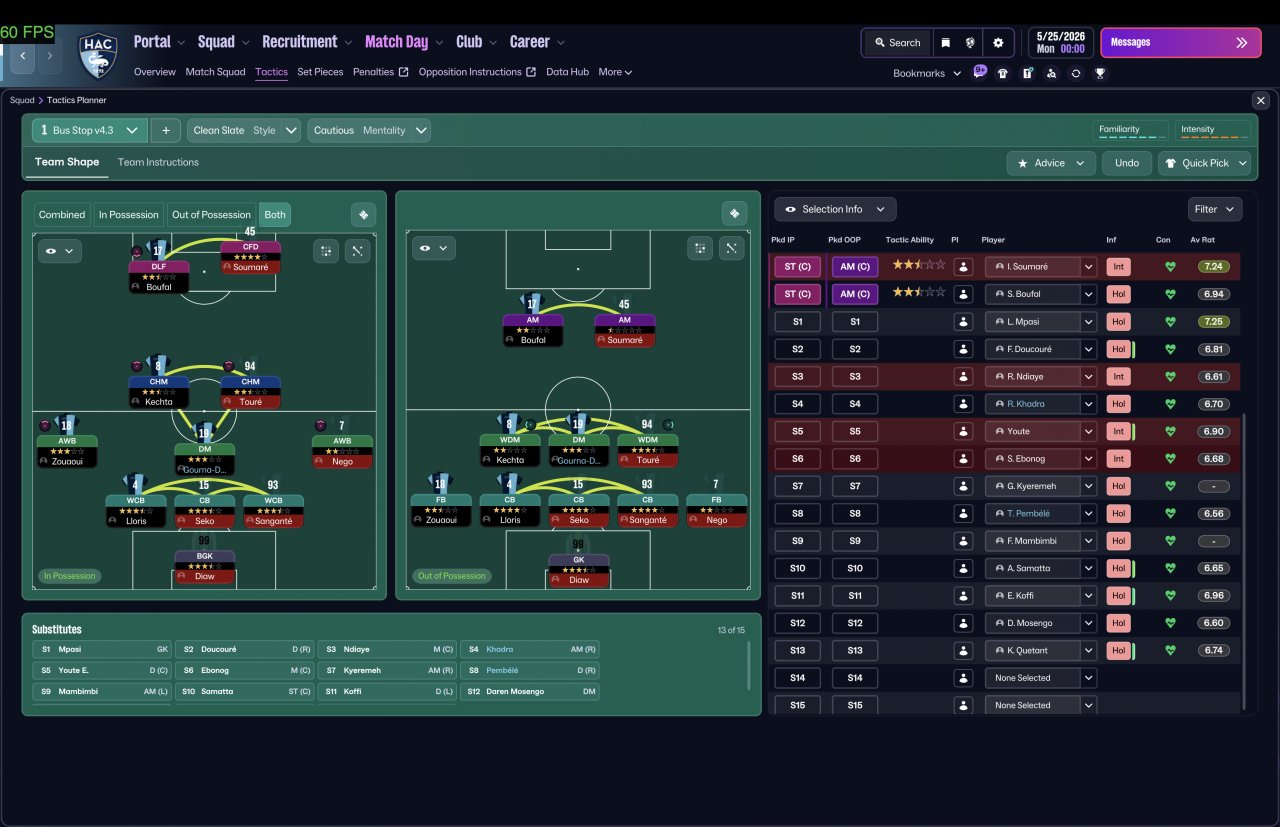Open the Bus Stop v4.3 tactic dropdown
The height and width of the screenshot is (827, 1280).
click(x=90, y=130)
